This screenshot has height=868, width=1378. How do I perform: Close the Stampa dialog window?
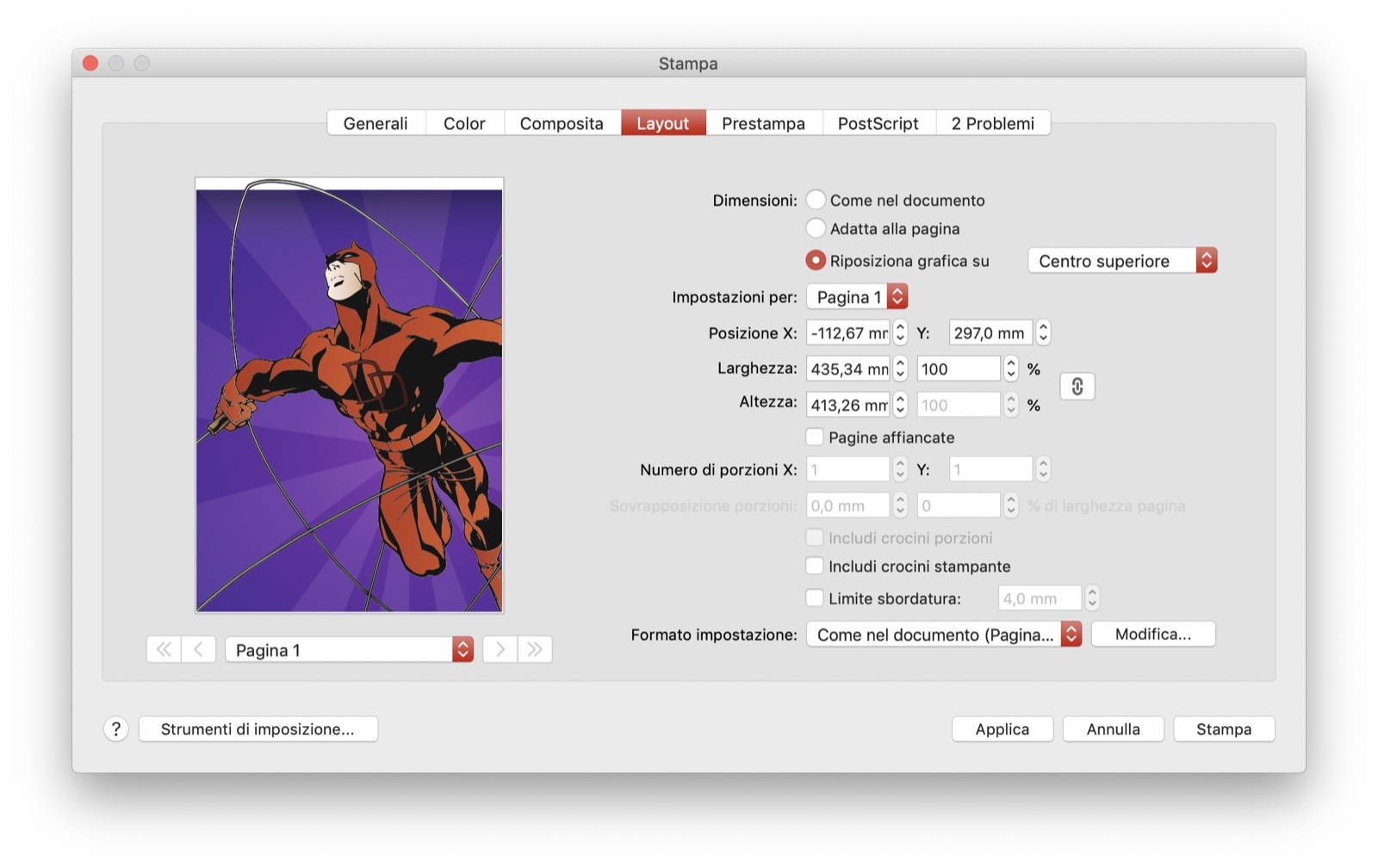pos(90,63)
